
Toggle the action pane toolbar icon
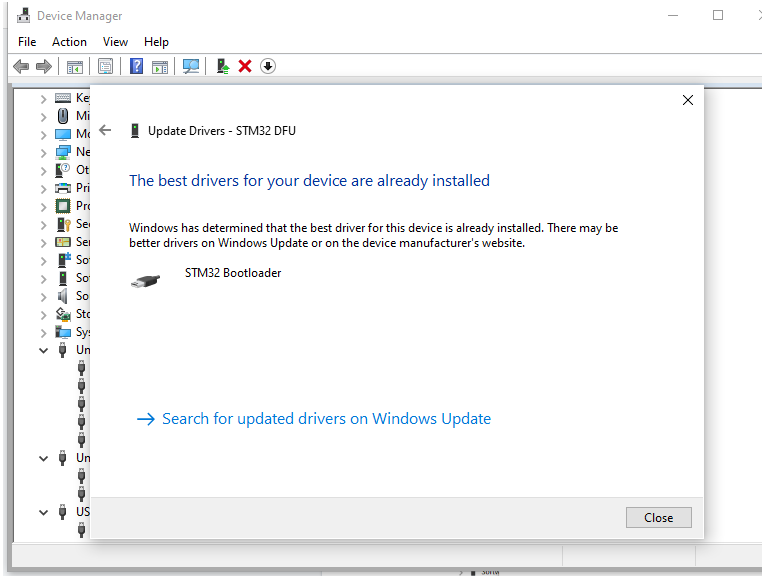(x=160, y=66)
